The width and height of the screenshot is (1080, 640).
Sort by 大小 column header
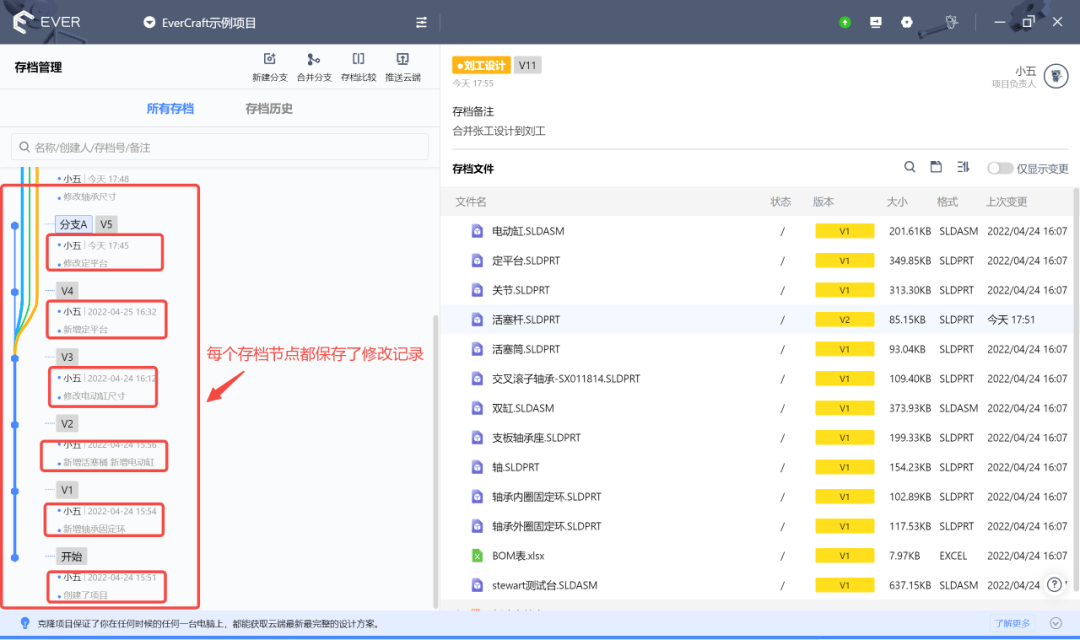(897, 202)
